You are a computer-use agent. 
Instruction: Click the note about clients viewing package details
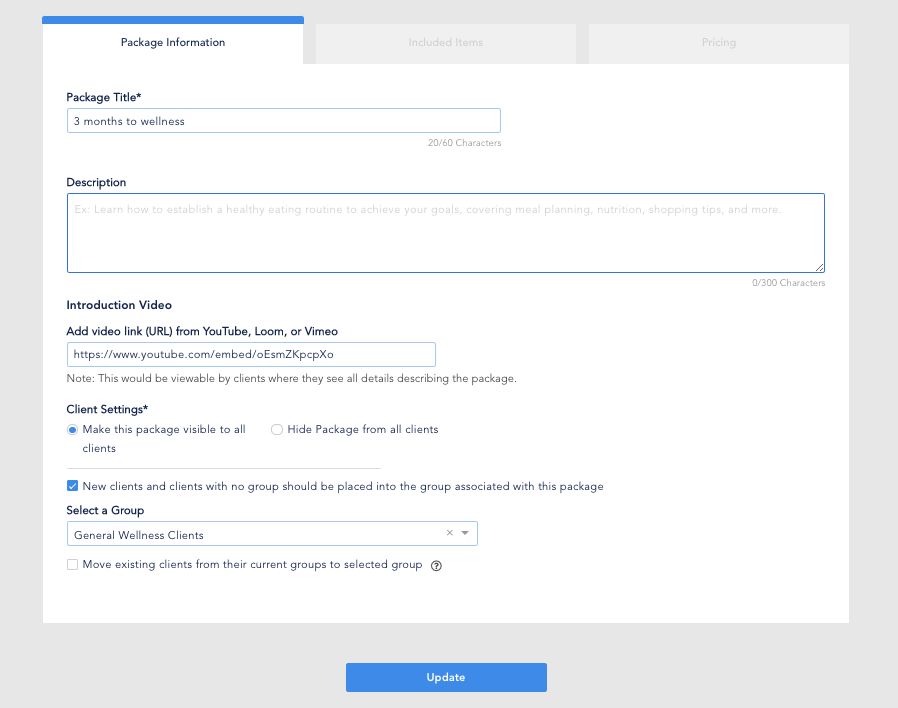pos(292,379)
